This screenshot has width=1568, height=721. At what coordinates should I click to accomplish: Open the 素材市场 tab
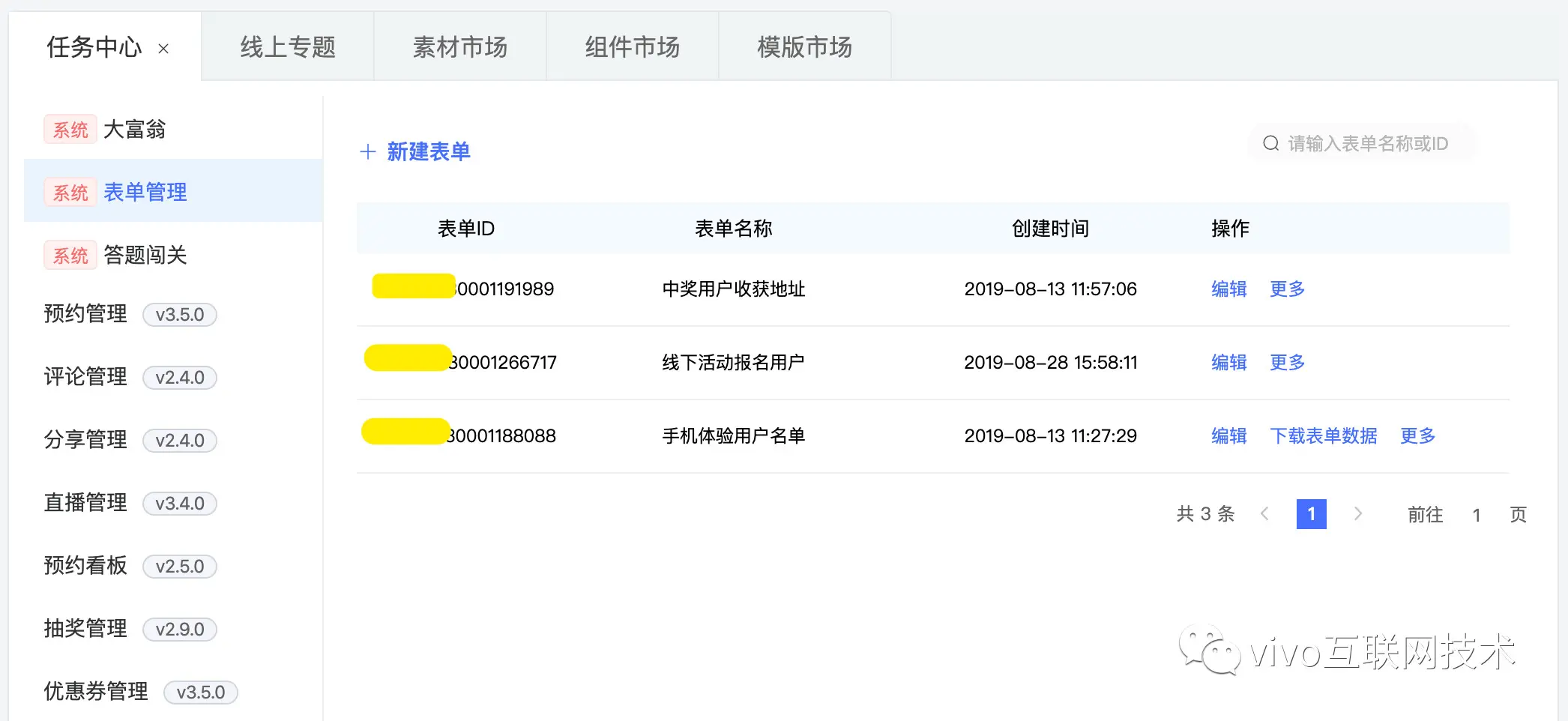click(460, 47)
